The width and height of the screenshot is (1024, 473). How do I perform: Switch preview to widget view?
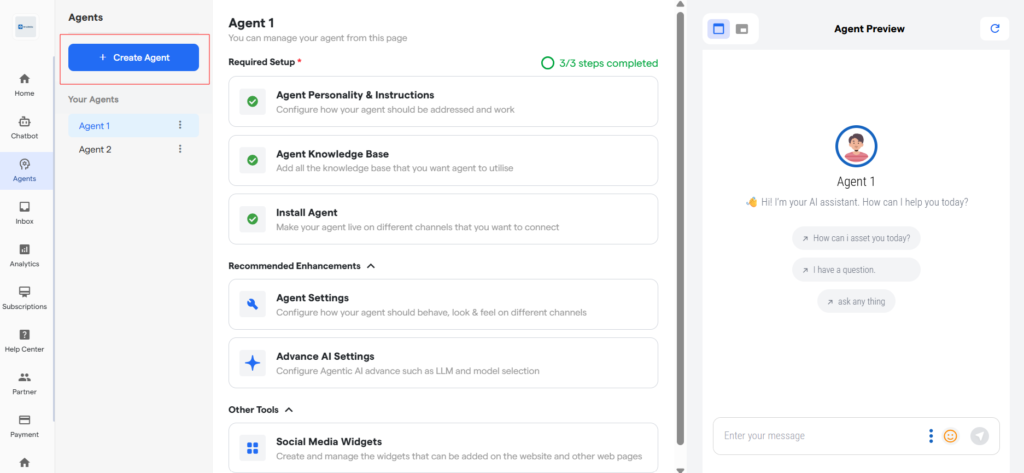(742, 29)
